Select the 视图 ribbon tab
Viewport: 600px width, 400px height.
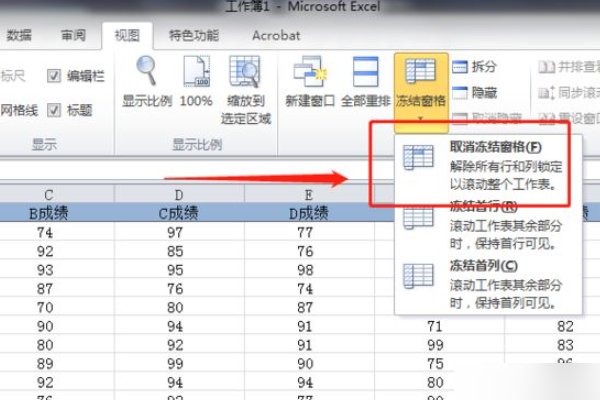point(127,35)
